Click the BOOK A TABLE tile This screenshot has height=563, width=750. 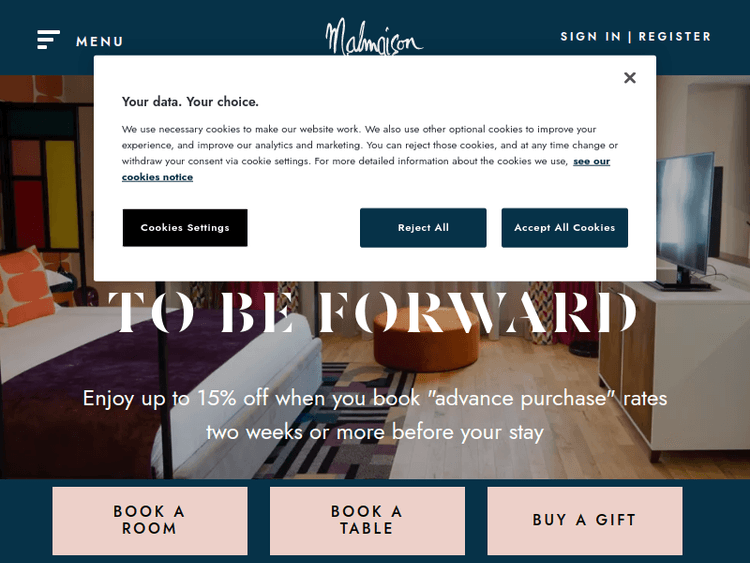pyautogui.click(x=367, y=521)
